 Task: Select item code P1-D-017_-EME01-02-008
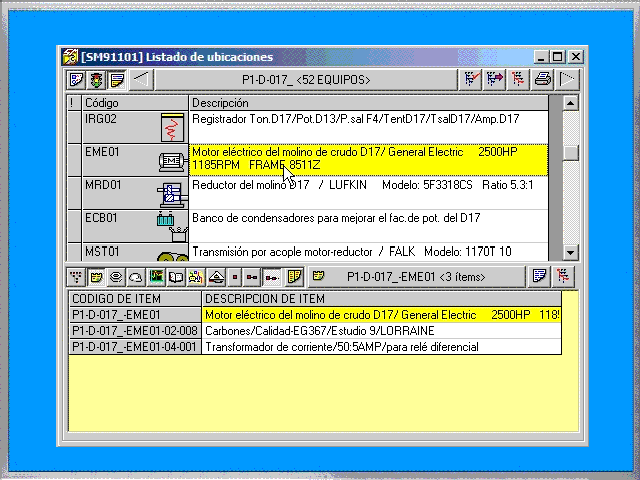pyautogui.click(x=135, y=331)
